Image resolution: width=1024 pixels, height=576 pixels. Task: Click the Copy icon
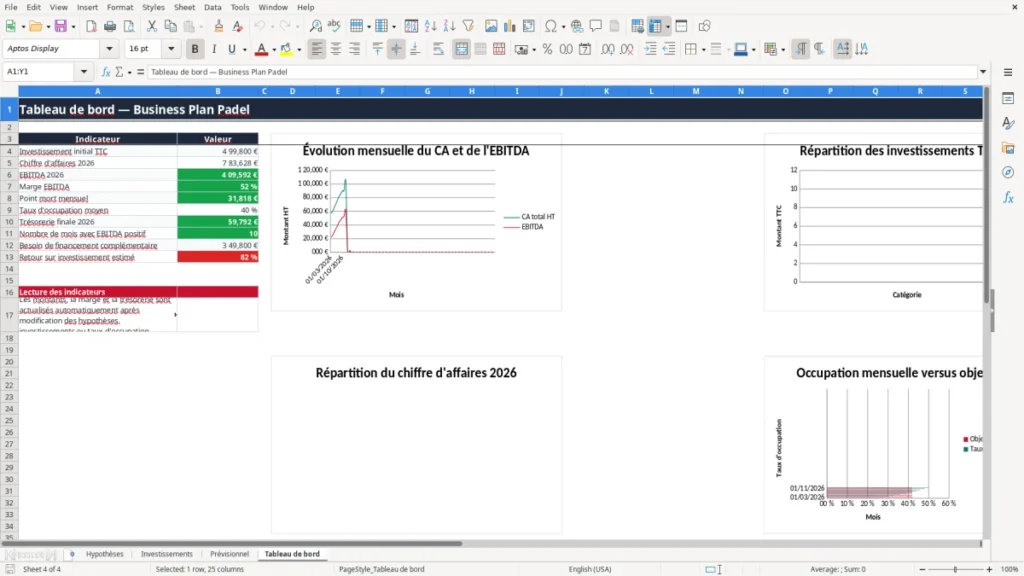coord(170,26)
